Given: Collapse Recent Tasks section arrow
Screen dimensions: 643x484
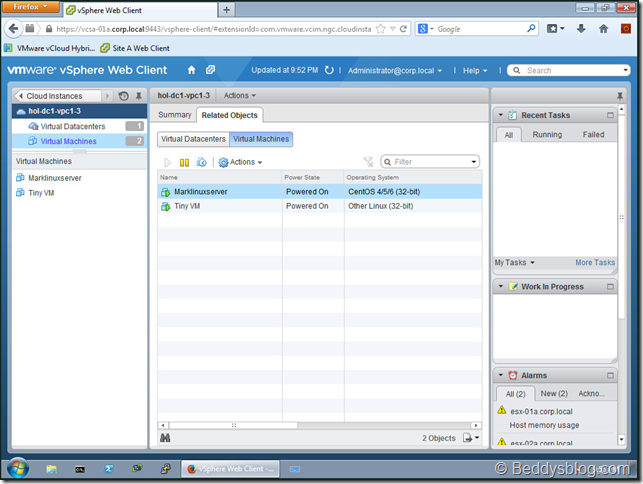Looking at the screenshot, I should click(x=500, y=115).
